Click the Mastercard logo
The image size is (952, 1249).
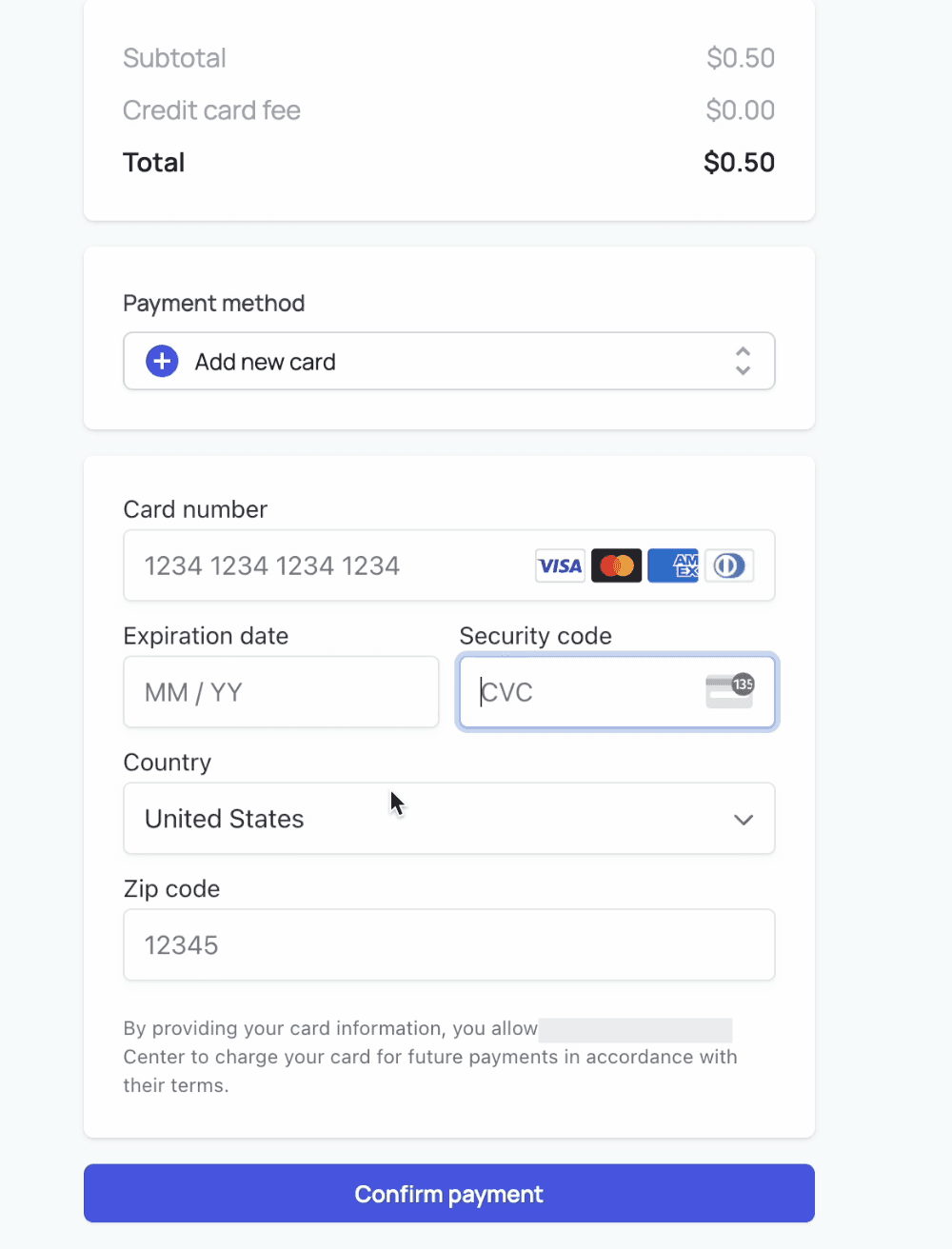click(x=616, y=566)
